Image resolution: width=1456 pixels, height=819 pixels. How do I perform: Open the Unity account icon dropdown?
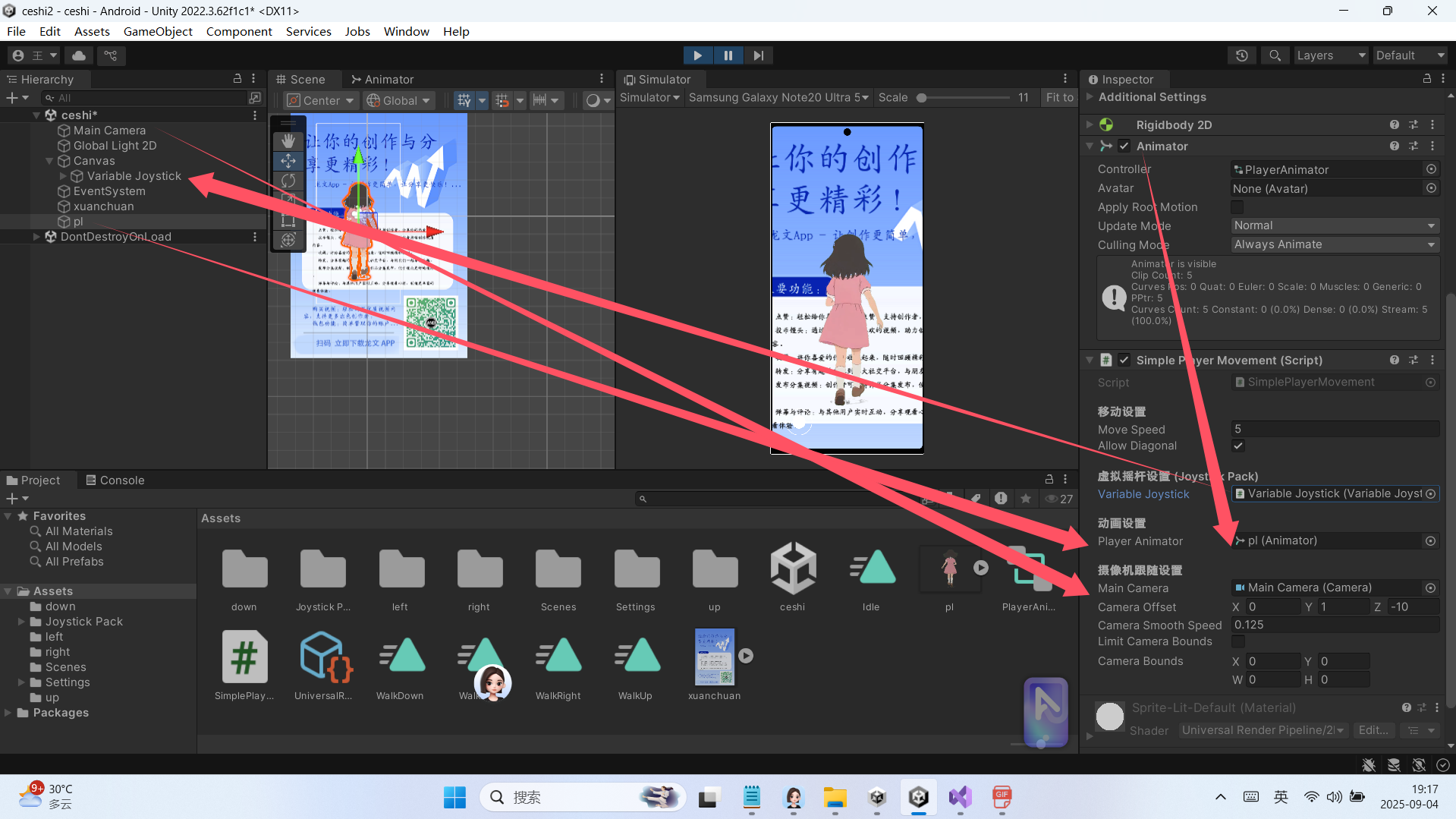click(x=34, y=55)
